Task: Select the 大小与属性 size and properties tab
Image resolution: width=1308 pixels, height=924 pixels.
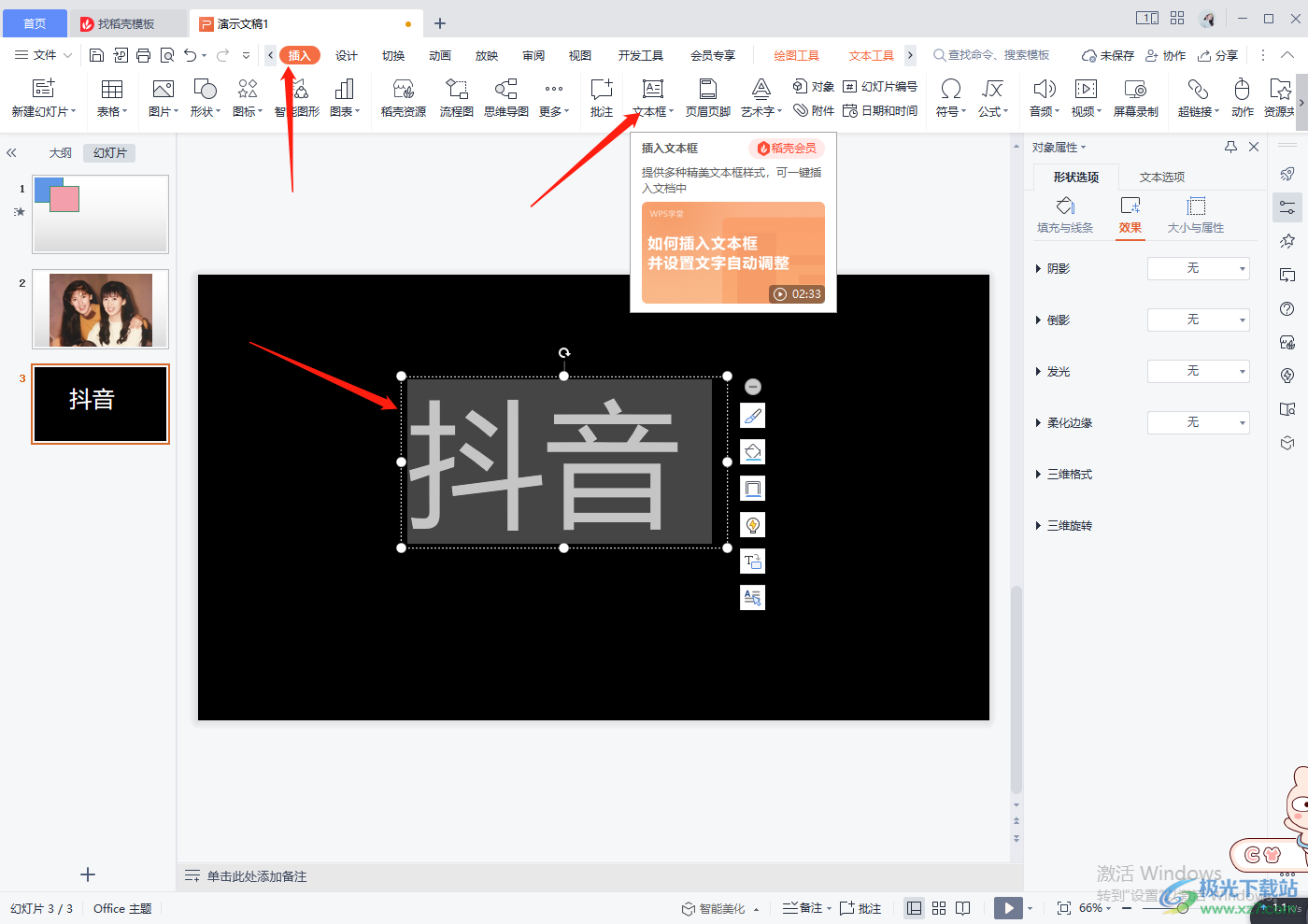Action: pos(1196,217)
